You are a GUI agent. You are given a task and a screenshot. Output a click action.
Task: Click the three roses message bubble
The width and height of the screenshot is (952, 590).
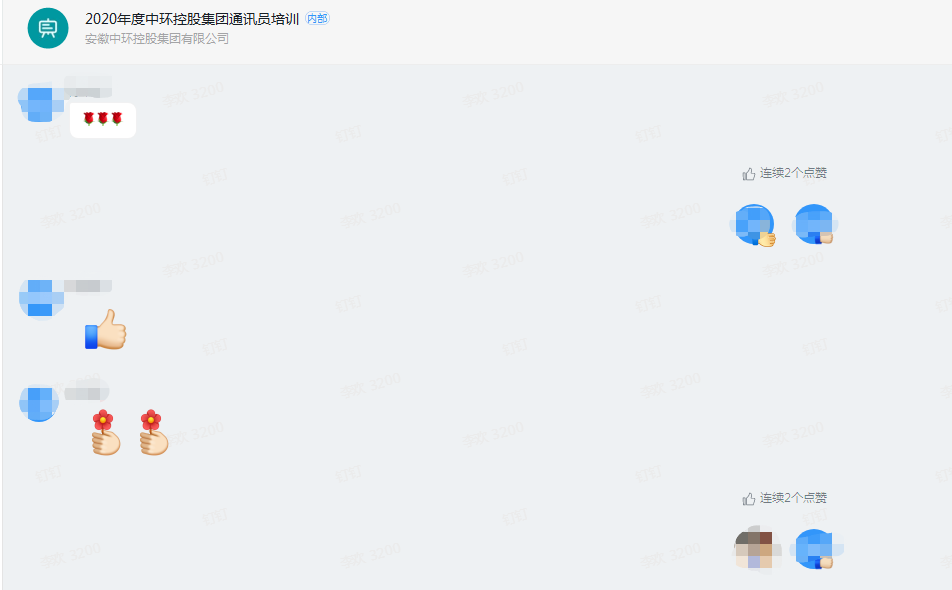103,120
